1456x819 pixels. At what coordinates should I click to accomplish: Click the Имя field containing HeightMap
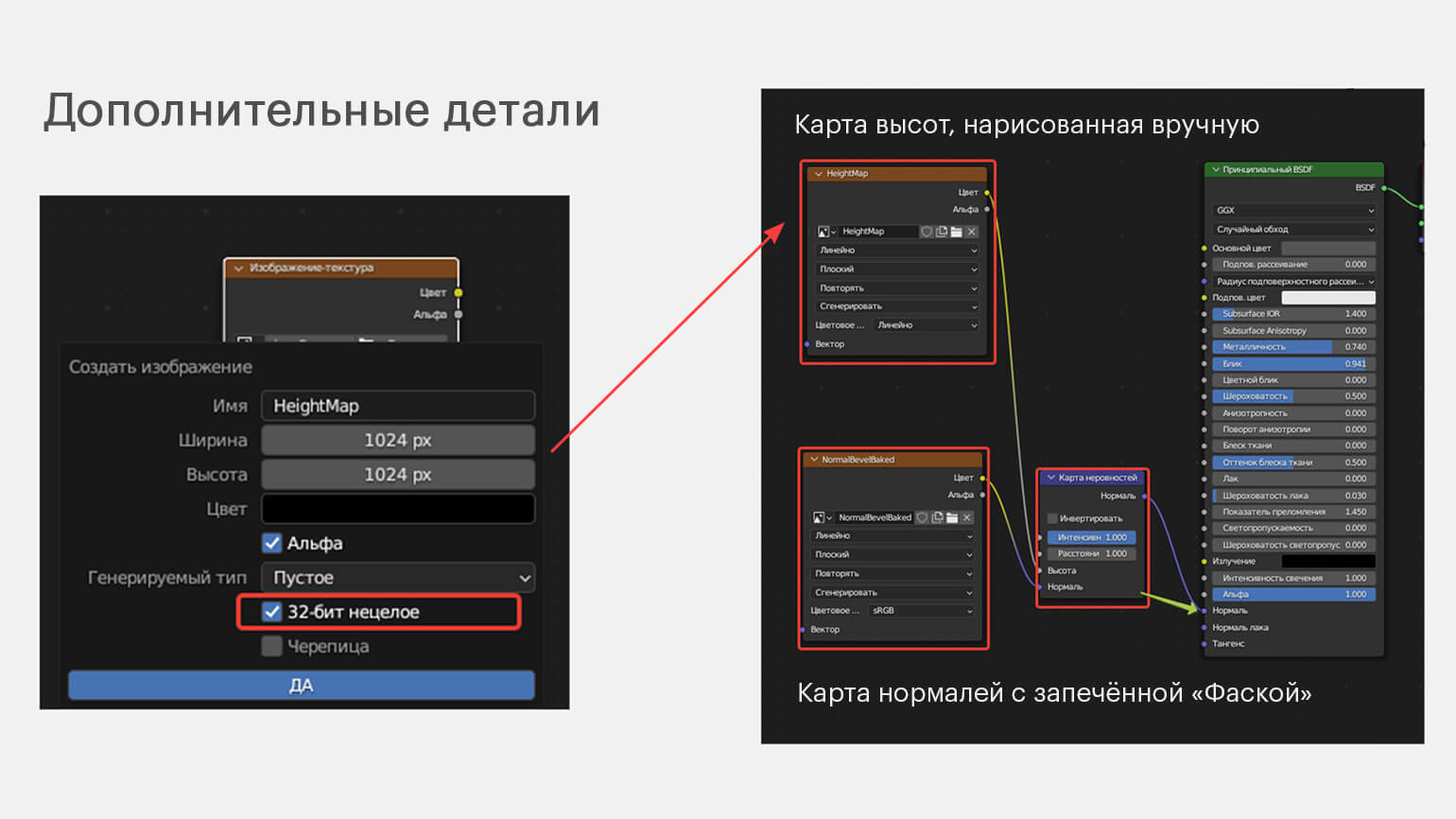point(398,406)
